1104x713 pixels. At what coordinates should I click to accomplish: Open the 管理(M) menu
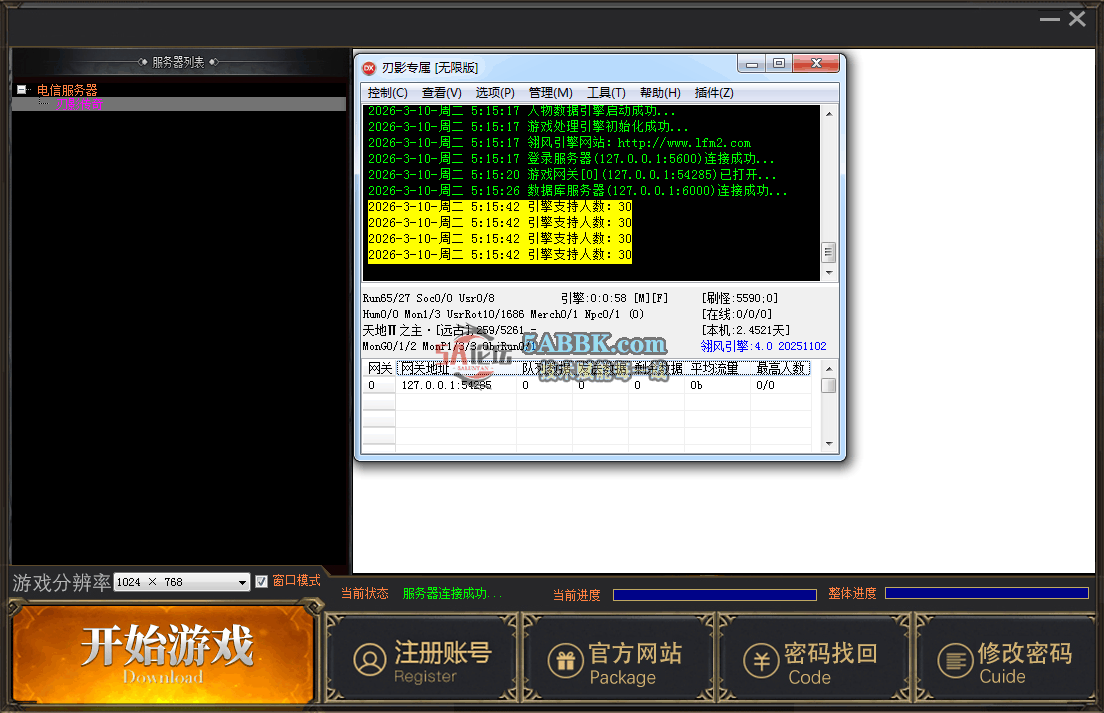click(x=550, y=91)
